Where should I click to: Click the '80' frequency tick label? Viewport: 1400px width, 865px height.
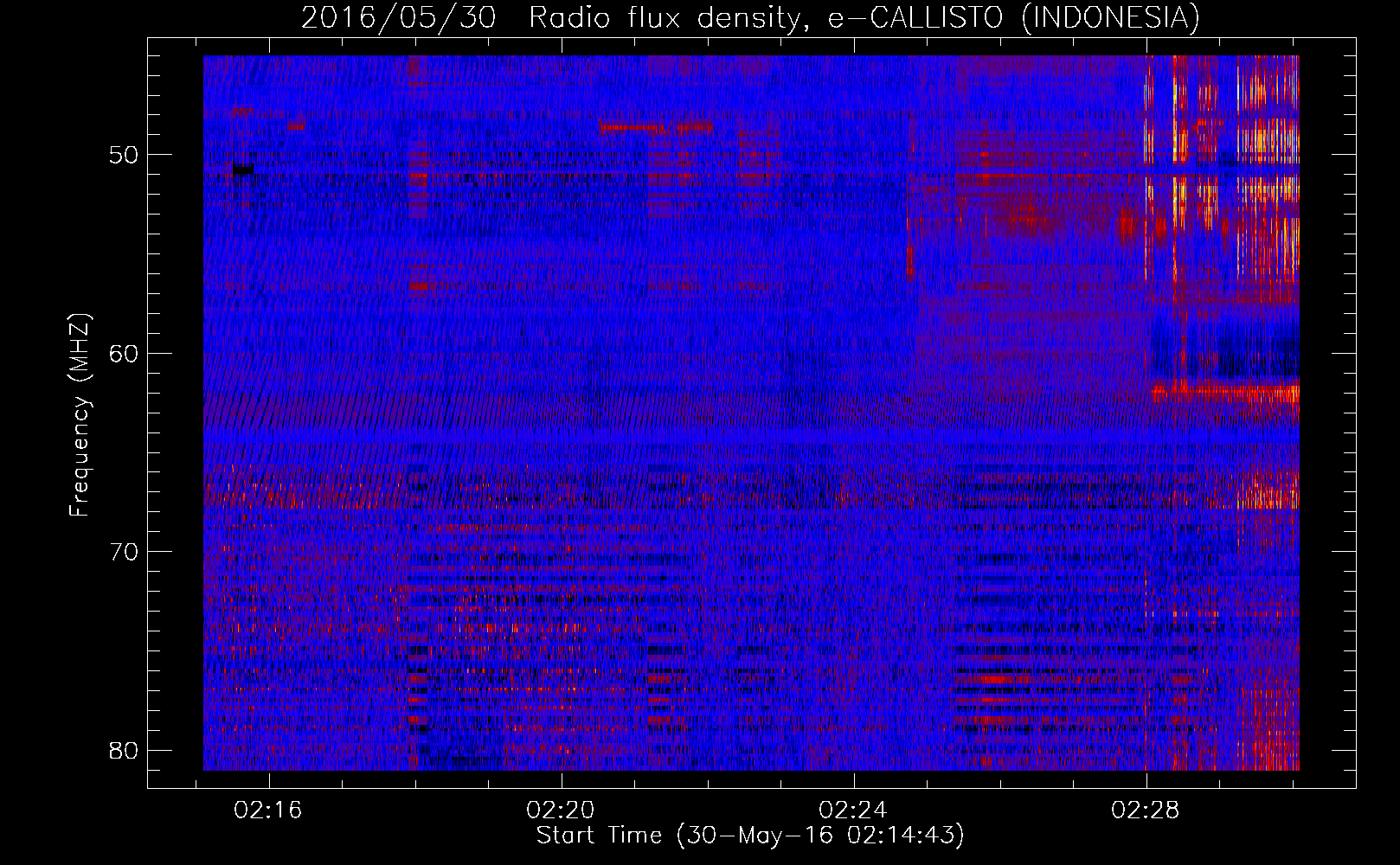pos(124,749)
